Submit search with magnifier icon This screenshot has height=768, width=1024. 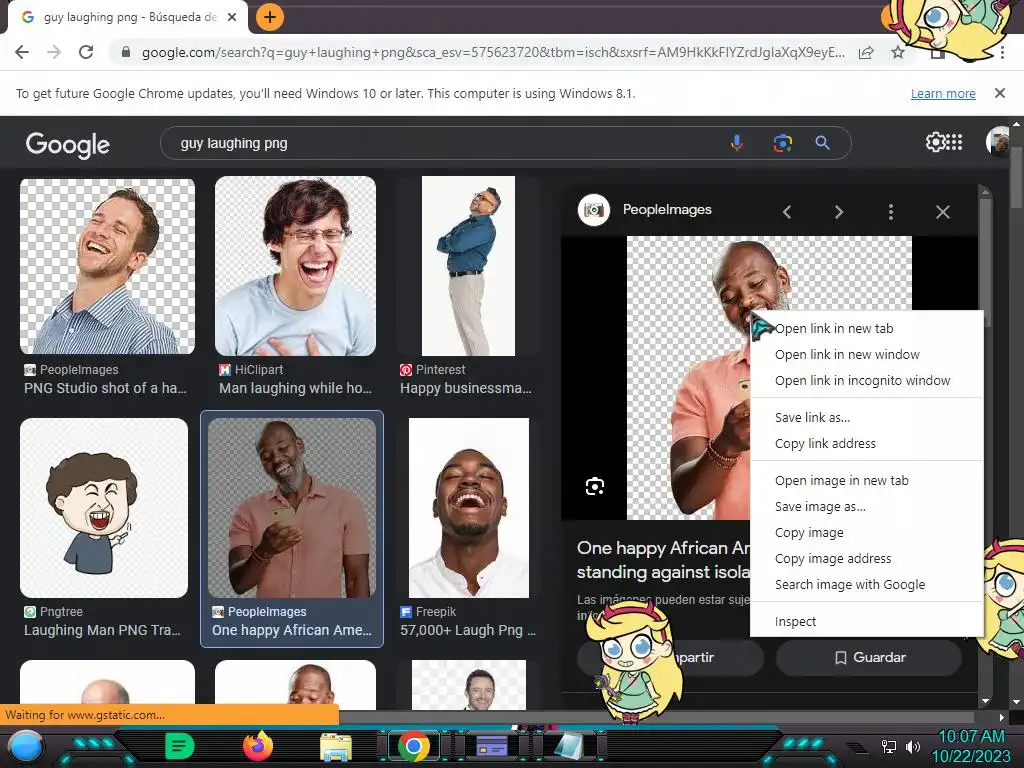(x=822, y=142)
